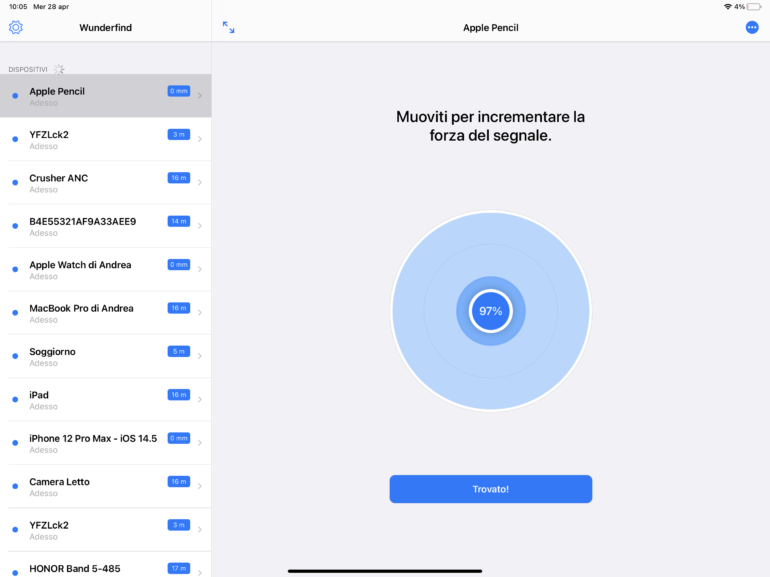Tap the 14 m distance badge

coord(179,221)
